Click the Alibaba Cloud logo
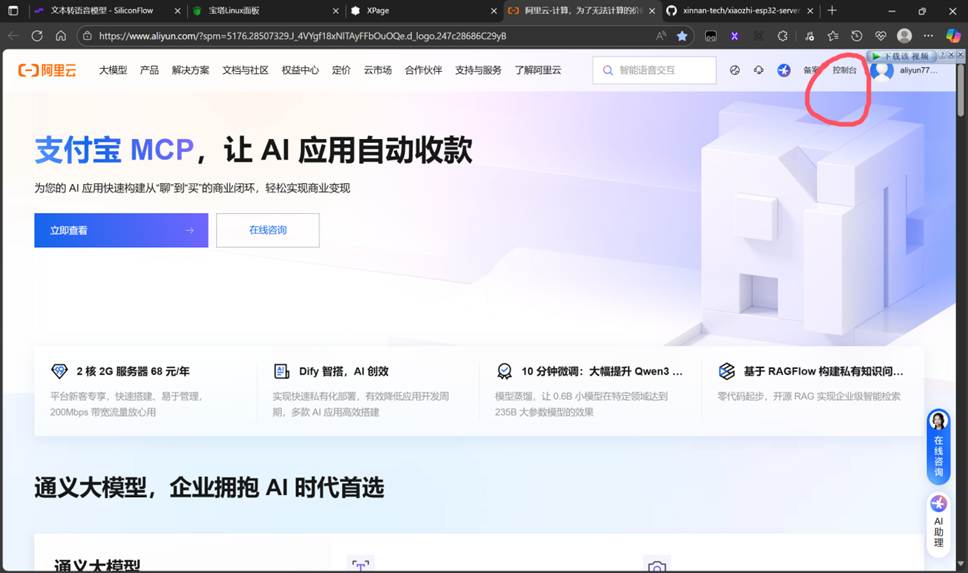Image resolution: width=968 pixels, height=573 pixels. (51, 71)
